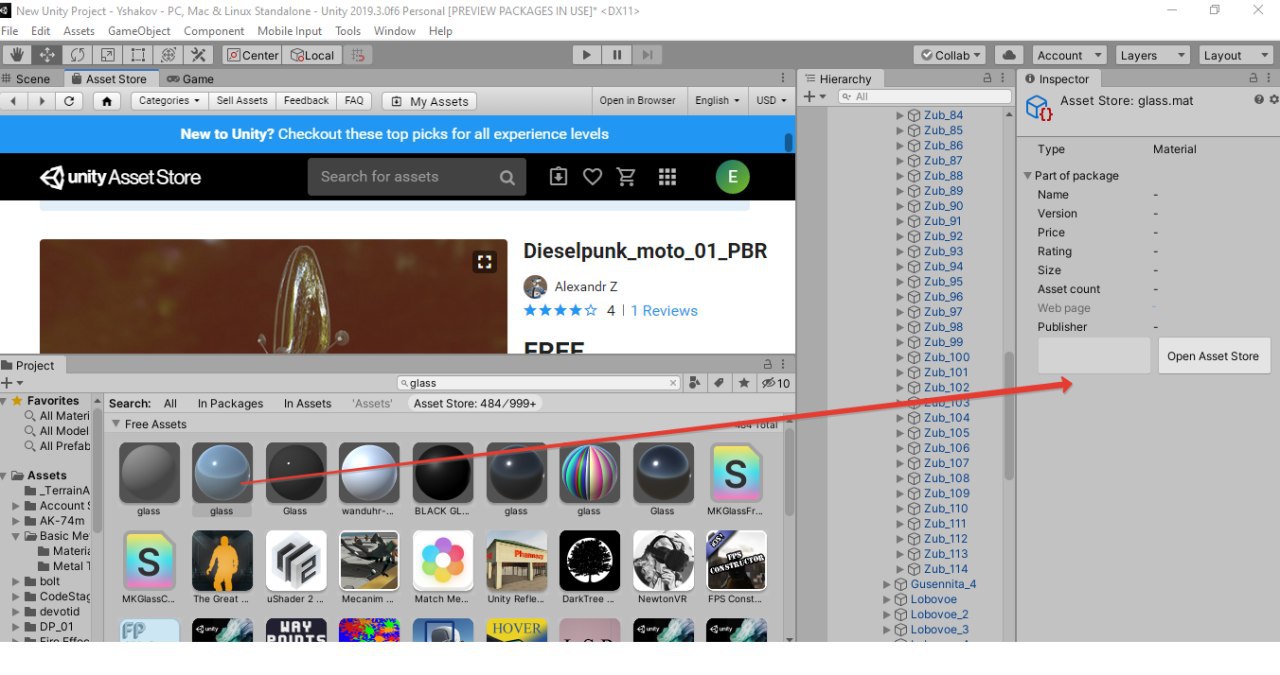Open the apps grid icon in Asset Store
This screenshot has width=1280, height=675.
667,177
